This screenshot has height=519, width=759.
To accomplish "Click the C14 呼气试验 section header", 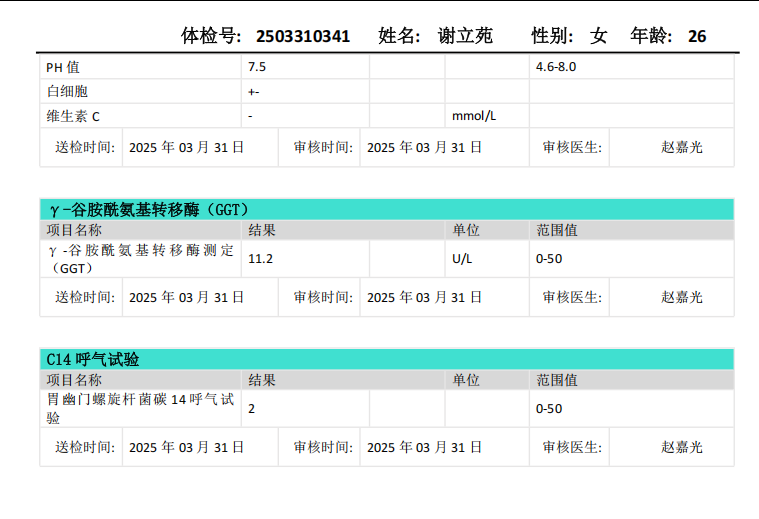I will point(93,359).
